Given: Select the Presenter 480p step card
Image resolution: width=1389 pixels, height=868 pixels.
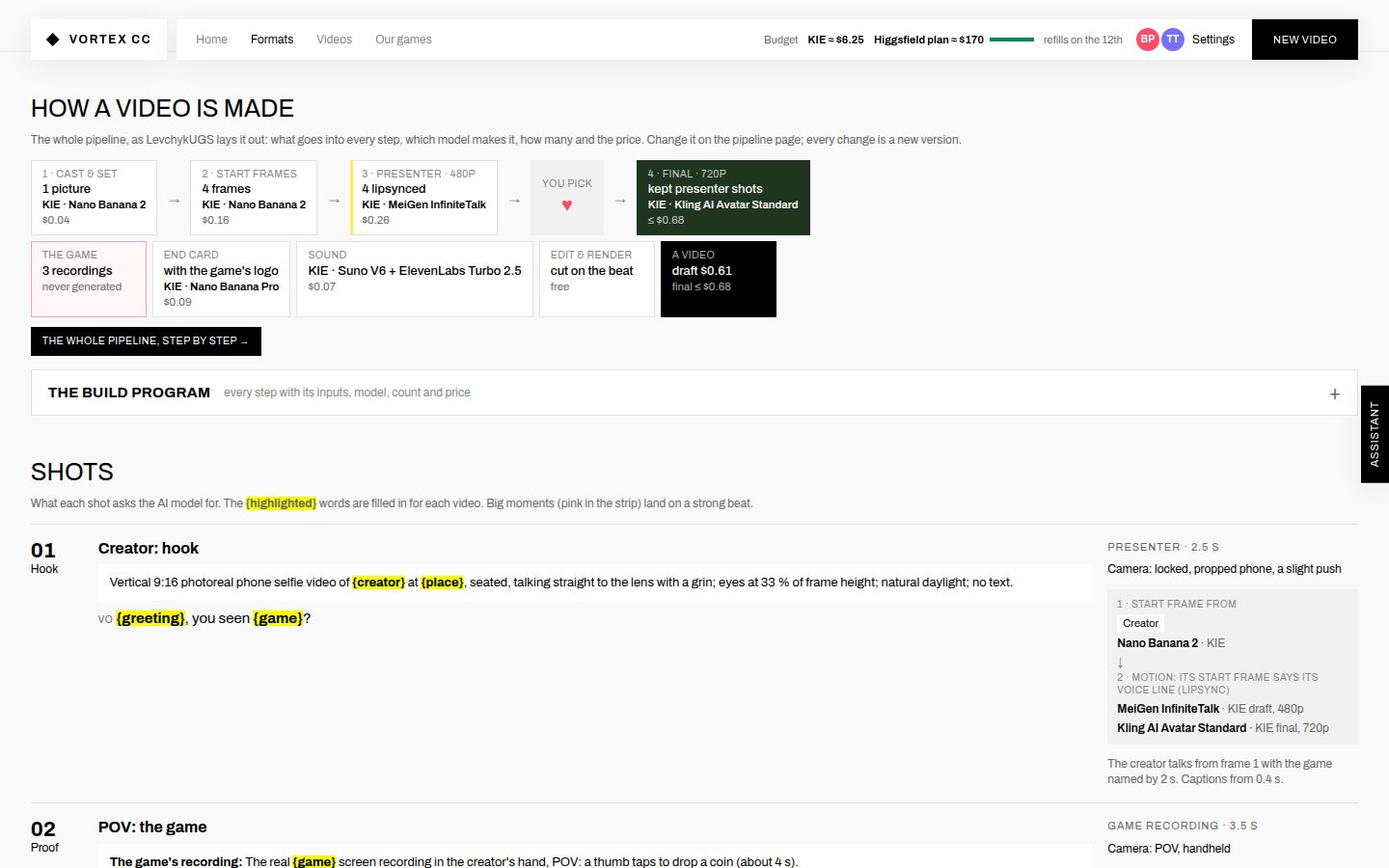Looking at the screenshot, I should point(424,198).
